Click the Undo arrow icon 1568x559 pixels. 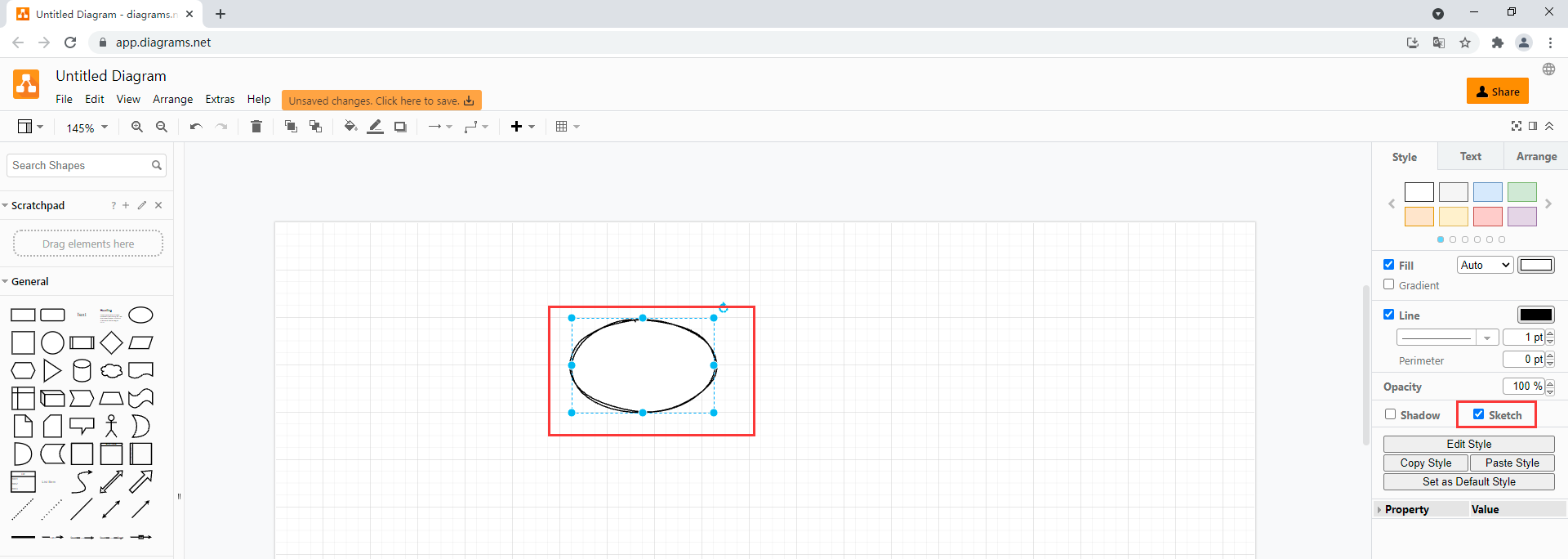(196, 127)
